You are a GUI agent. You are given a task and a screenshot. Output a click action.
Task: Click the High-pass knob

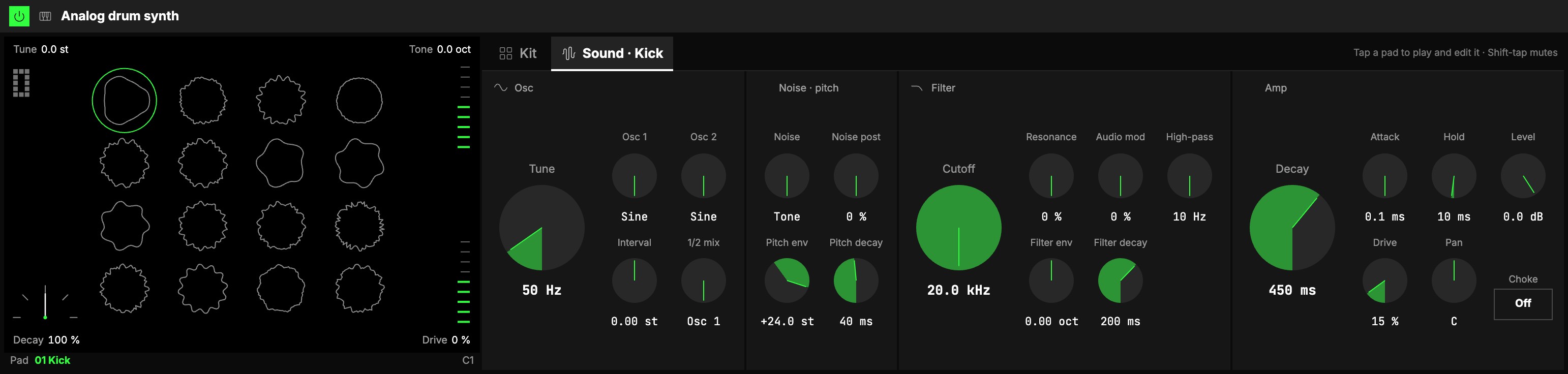coord(1189,176)
